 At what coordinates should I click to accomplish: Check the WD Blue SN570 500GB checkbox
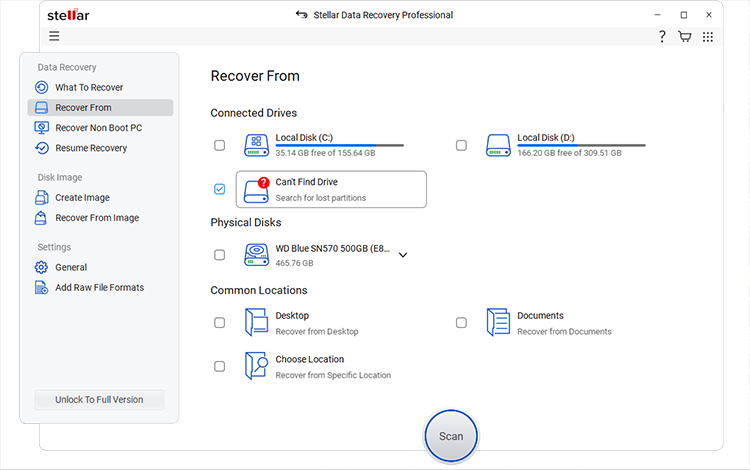pos(220,255)
